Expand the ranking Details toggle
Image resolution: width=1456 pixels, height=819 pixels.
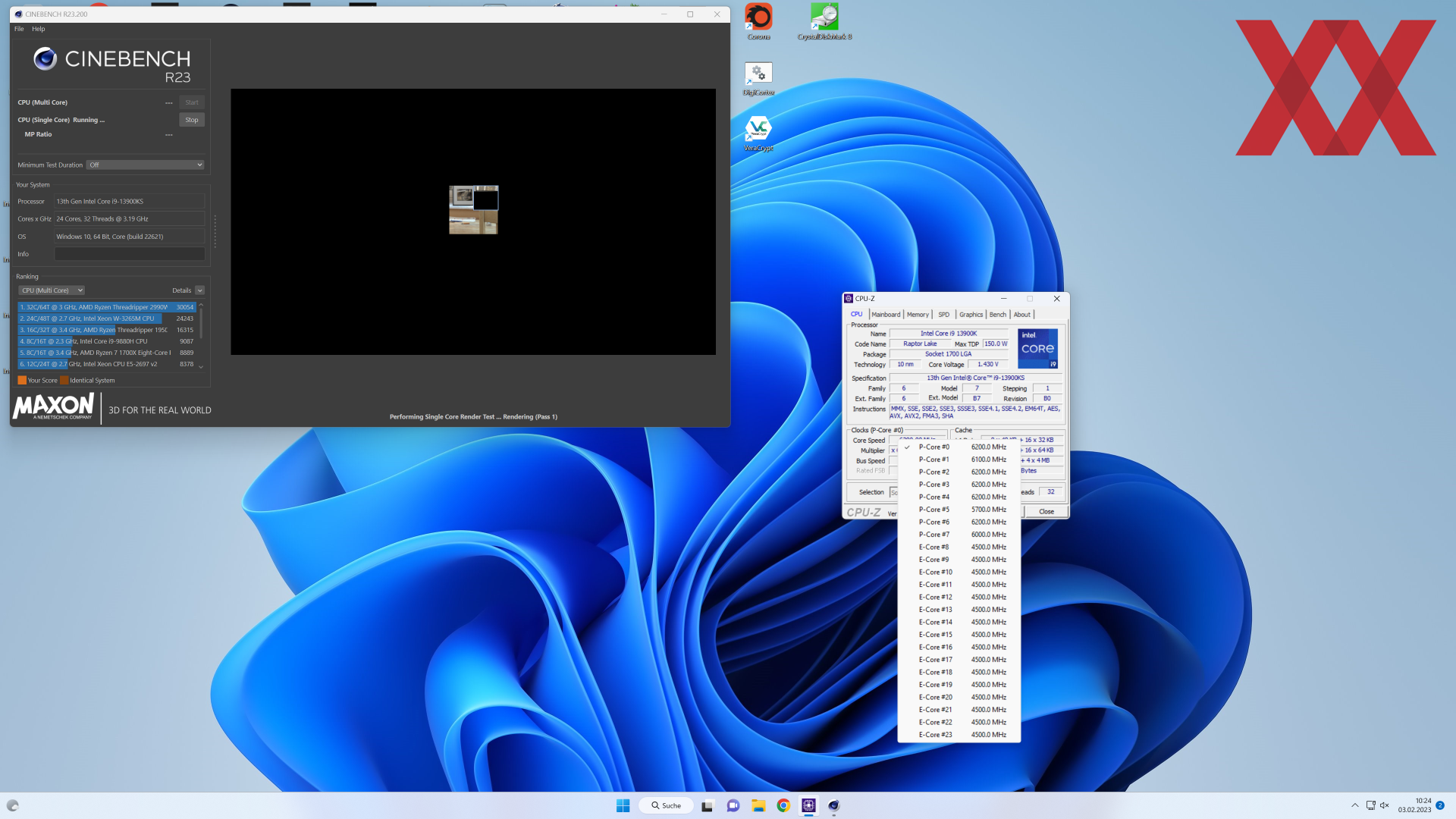pos(199,290)
